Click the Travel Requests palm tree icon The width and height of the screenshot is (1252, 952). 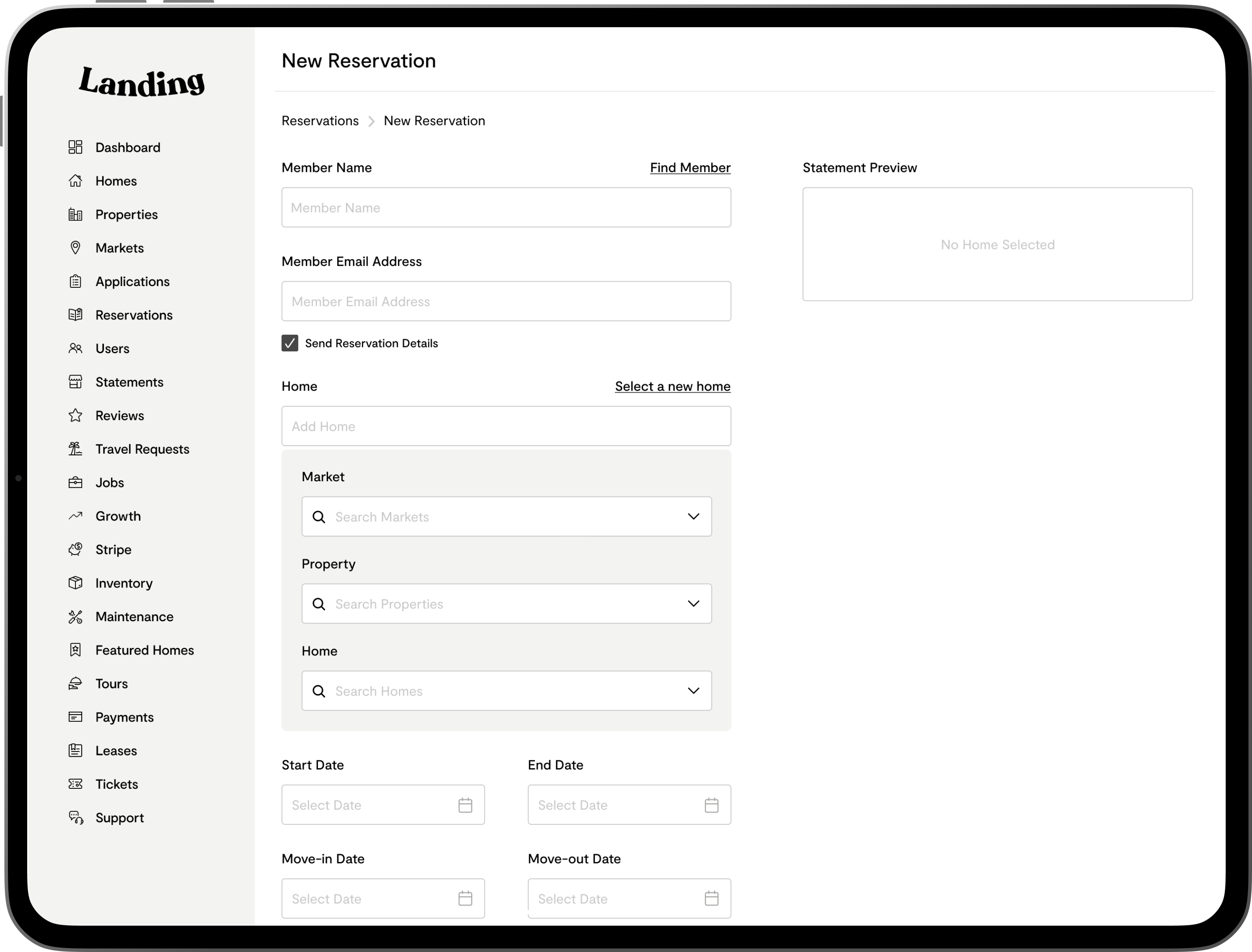click(x=75, y=449)
